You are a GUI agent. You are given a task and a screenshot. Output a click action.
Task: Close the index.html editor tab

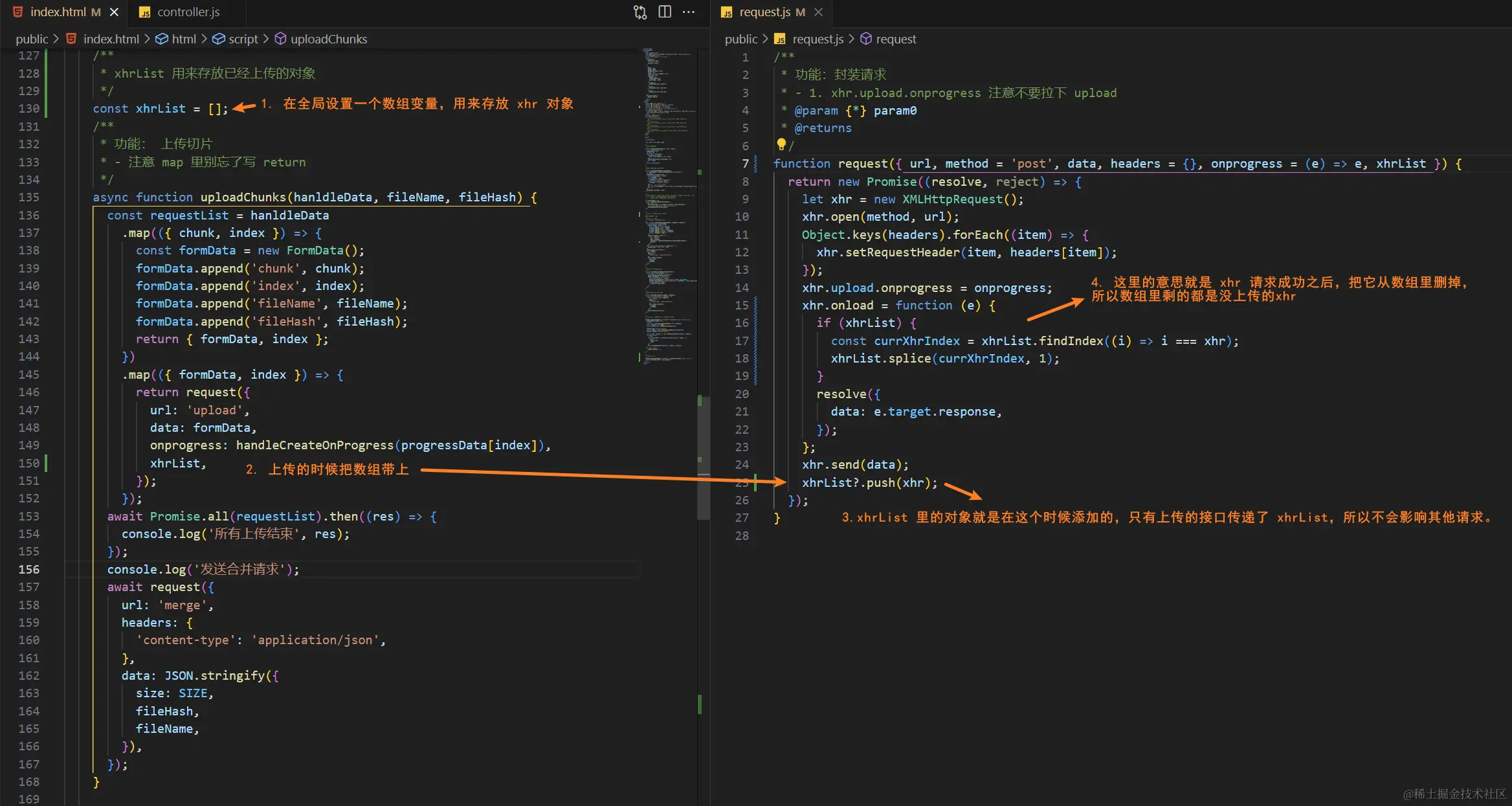coord(114,12)
